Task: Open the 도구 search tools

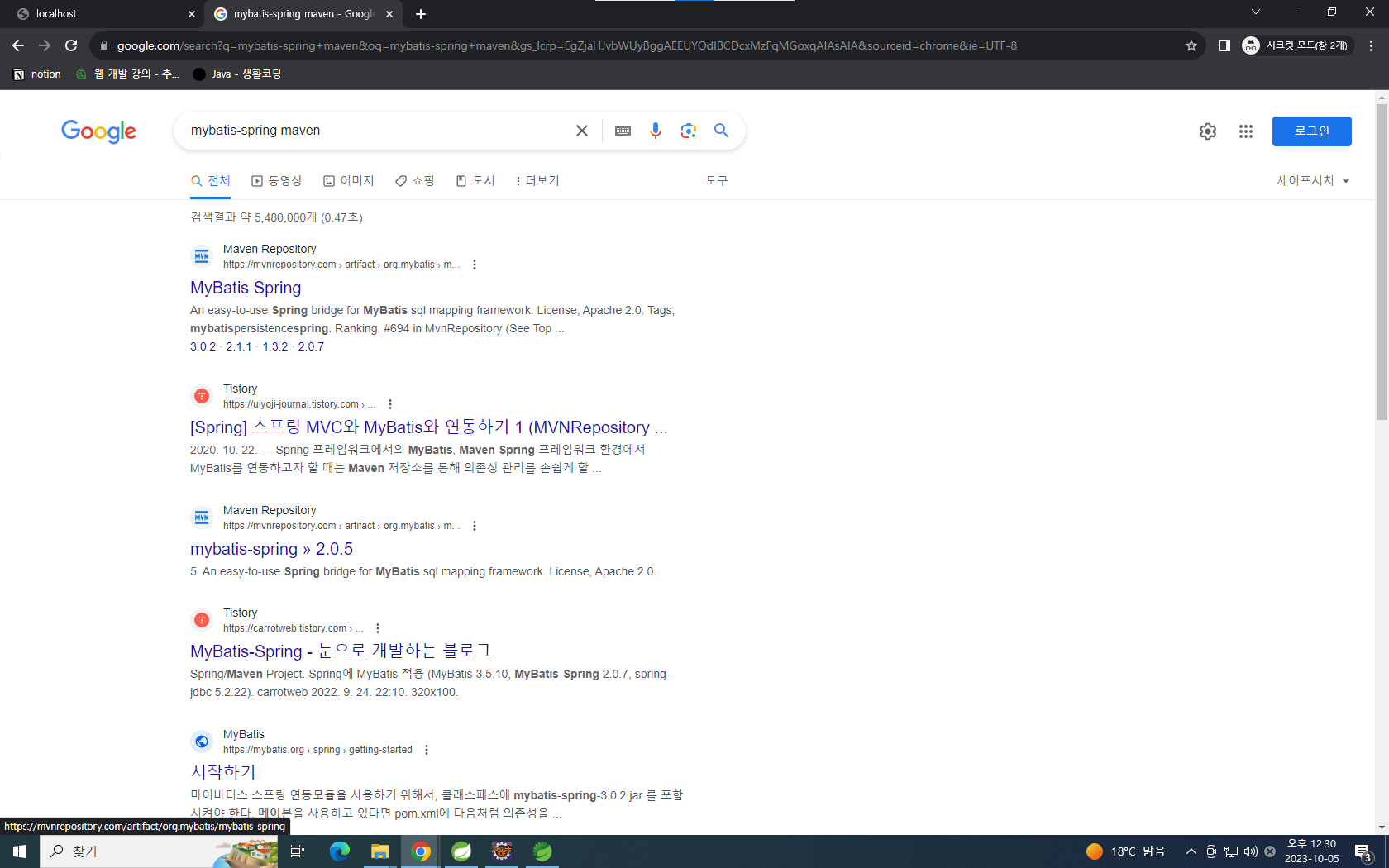Action: point(717,180)
